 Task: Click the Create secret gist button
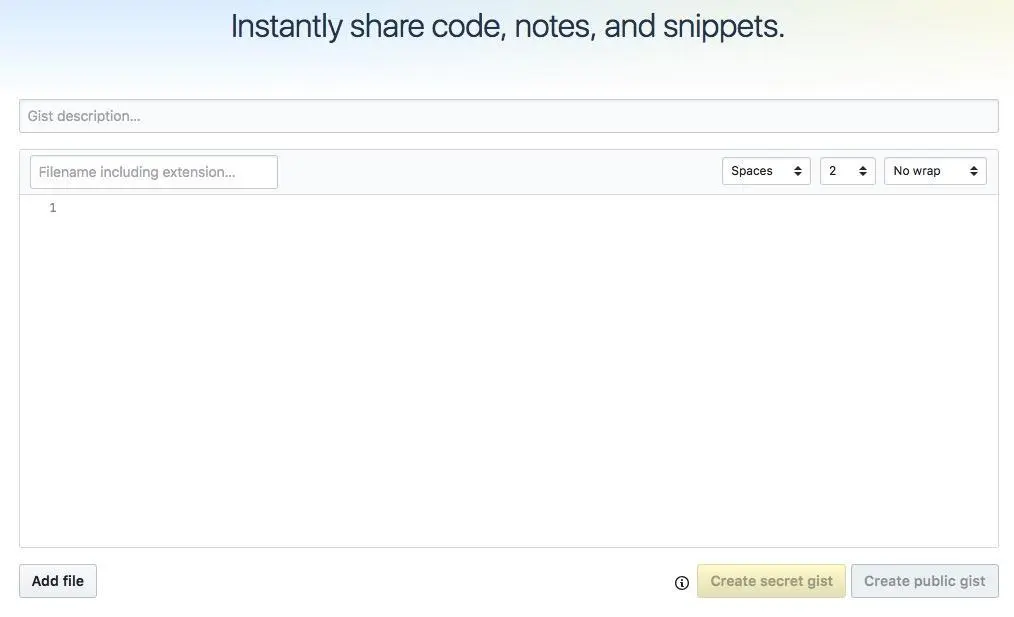771,581
